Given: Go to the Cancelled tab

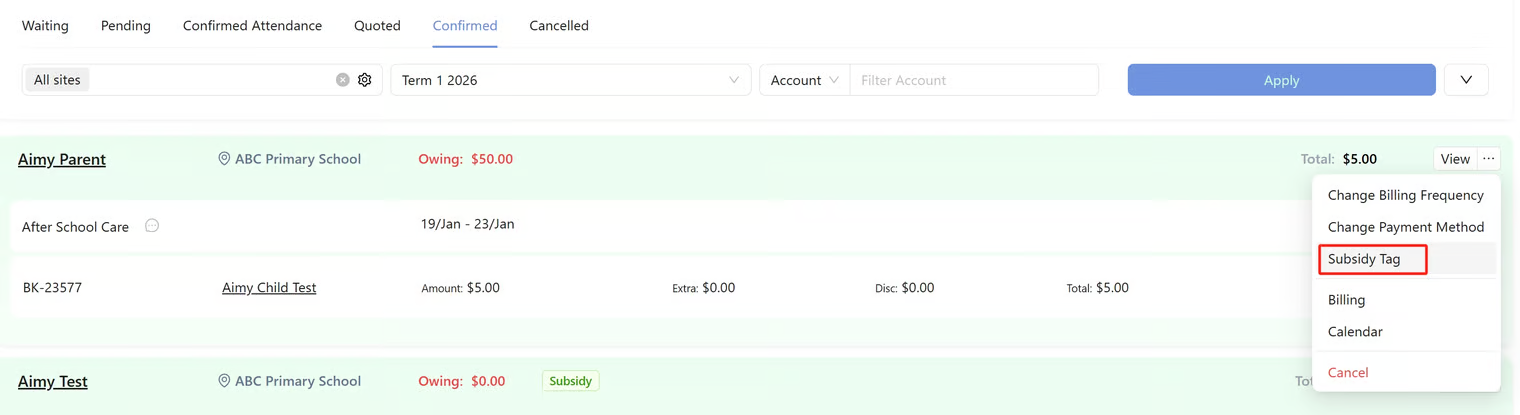Looking at the screenshot, I should (559, 26).
